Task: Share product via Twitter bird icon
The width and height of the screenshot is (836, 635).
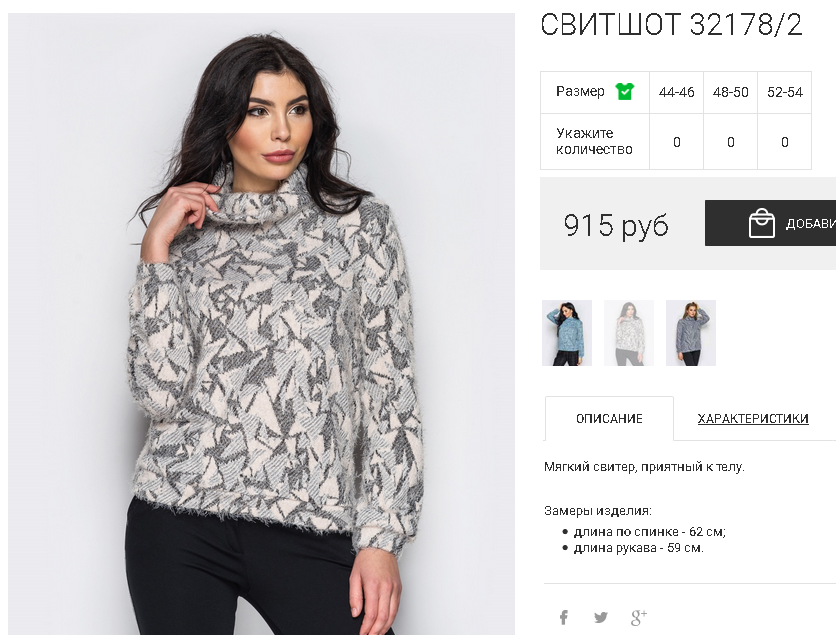Action: pyautogui.click(x=601, y=617)
